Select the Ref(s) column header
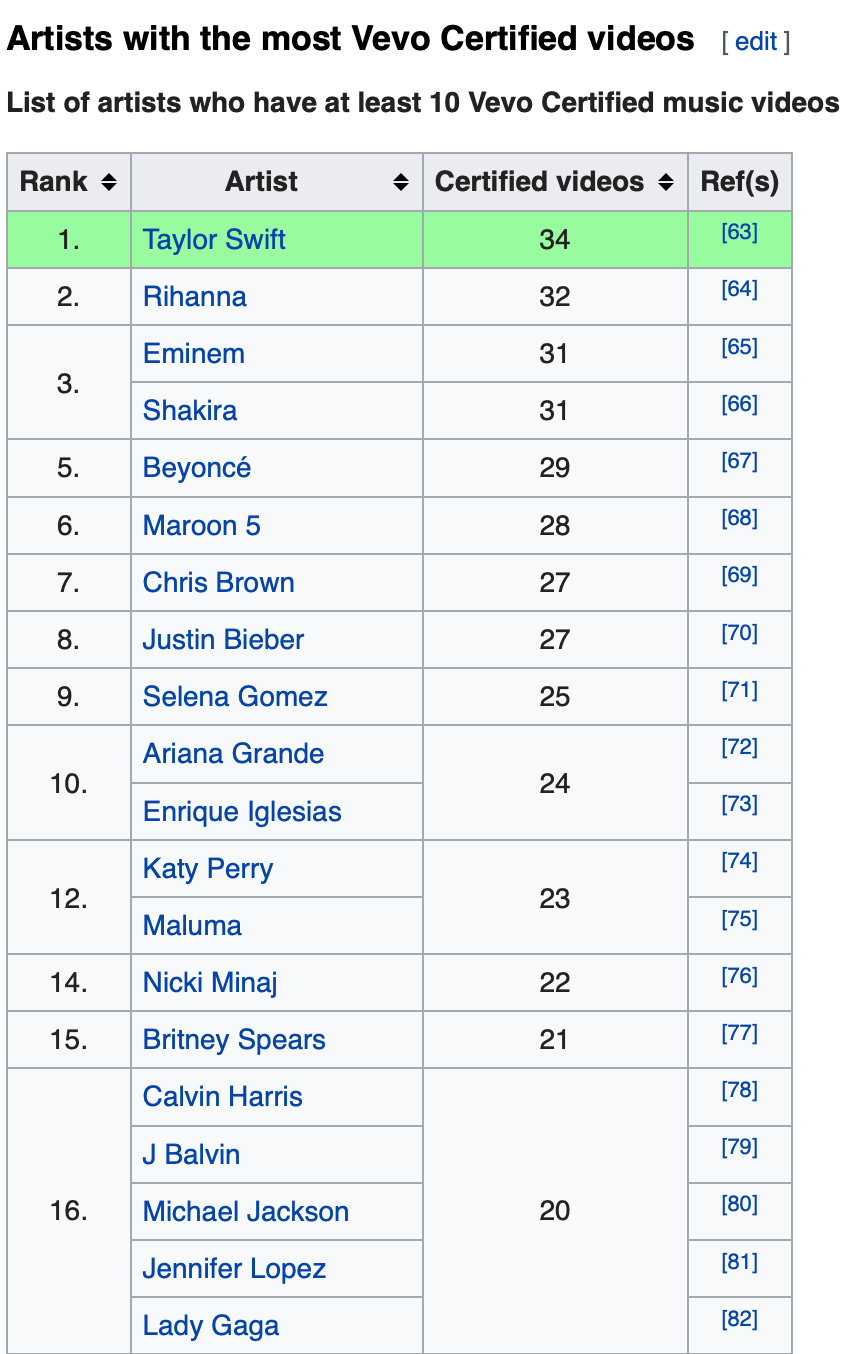Viewport: 850px width, 1354px height. (x=740, y=182)
